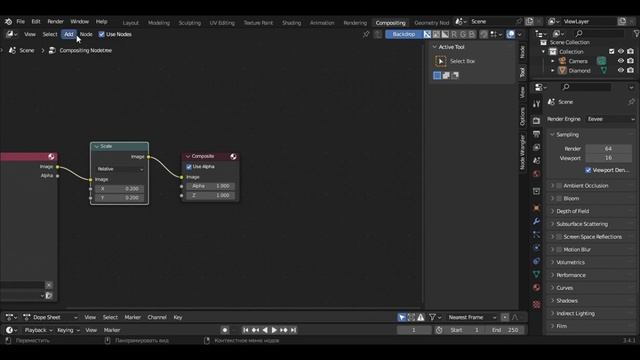Screen dimensions: 640x360
Task: Open the Texture properties tab icon
Action: tap(536, 304)
